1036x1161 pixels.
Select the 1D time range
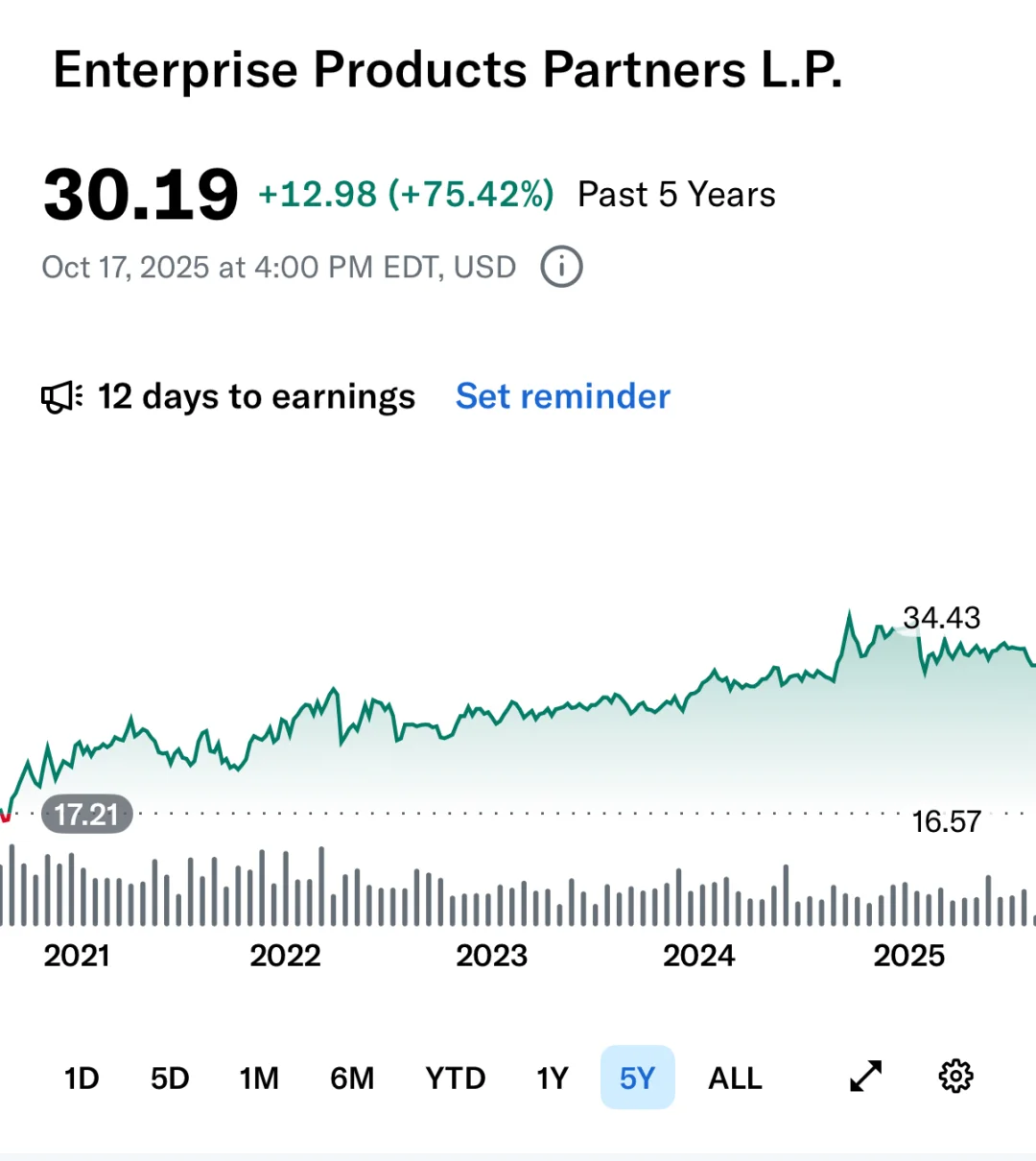point(82,1078)
